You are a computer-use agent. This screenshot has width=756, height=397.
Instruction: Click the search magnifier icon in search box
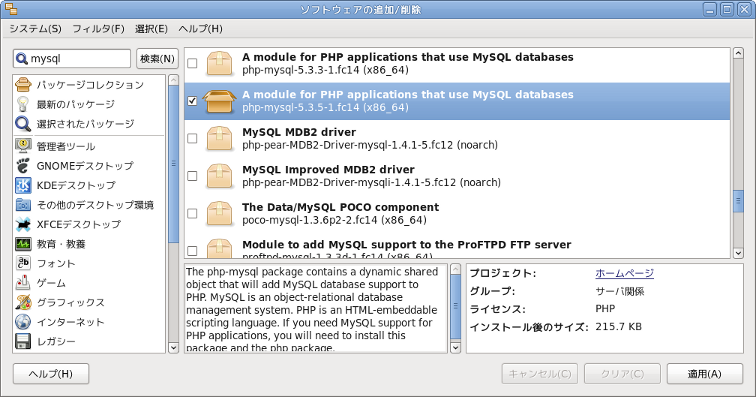[x=22, y=59]
